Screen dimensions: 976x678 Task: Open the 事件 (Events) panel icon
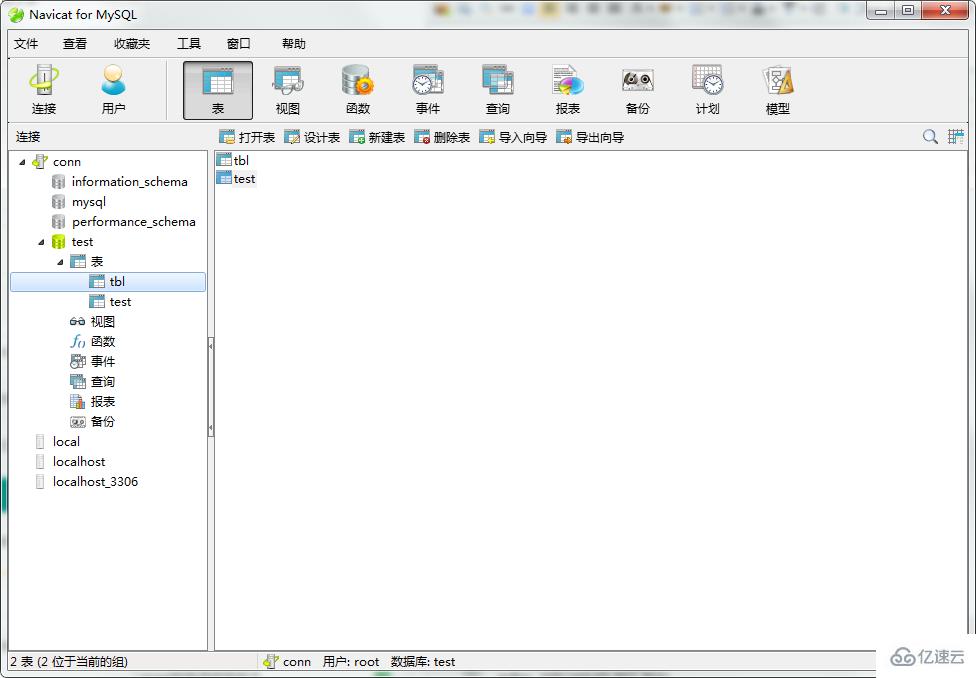(x=427, y=88)
